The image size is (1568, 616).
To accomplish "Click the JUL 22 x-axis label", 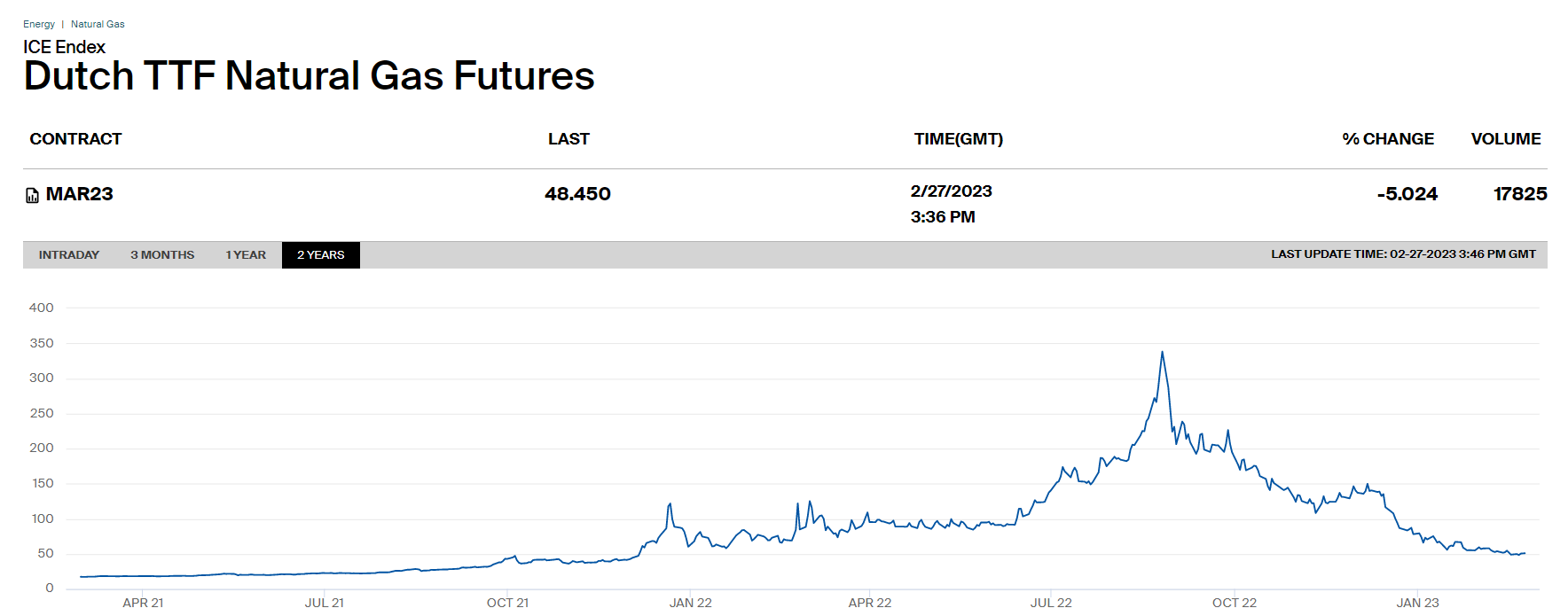I will 1050,603.
